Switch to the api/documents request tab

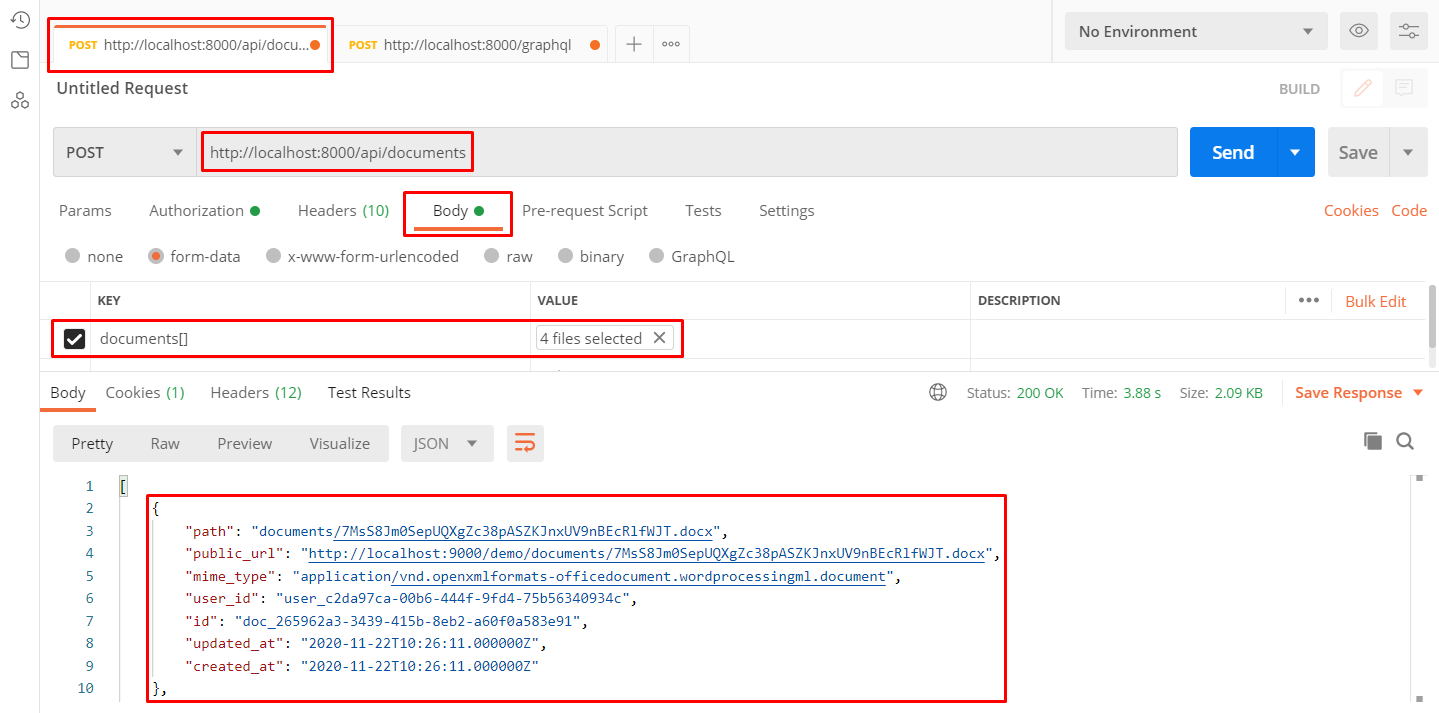(190, 45)
